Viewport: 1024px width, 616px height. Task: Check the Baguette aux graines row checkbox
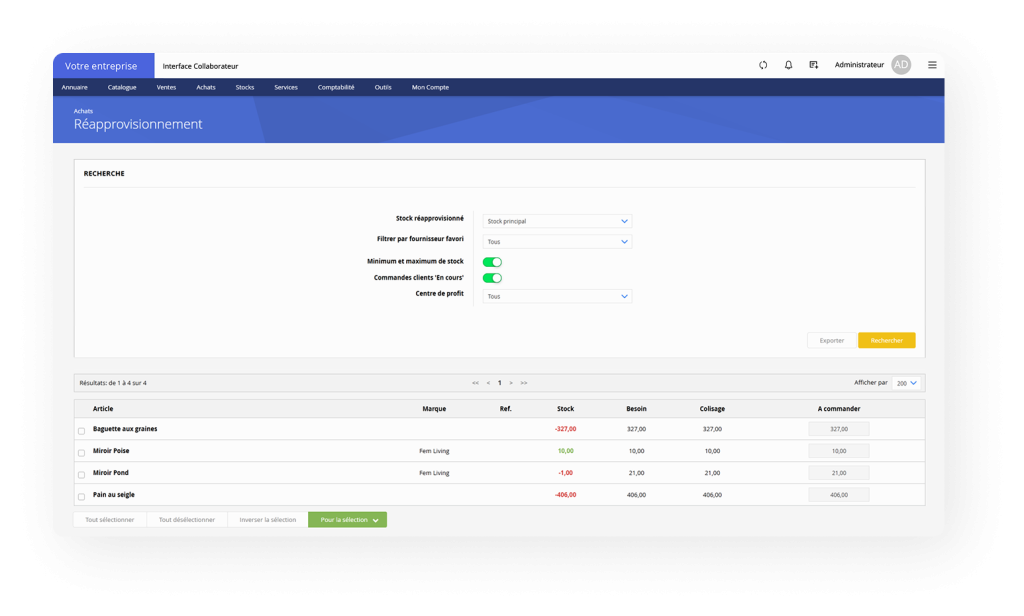pyautogui.click(x=82, y=431)
